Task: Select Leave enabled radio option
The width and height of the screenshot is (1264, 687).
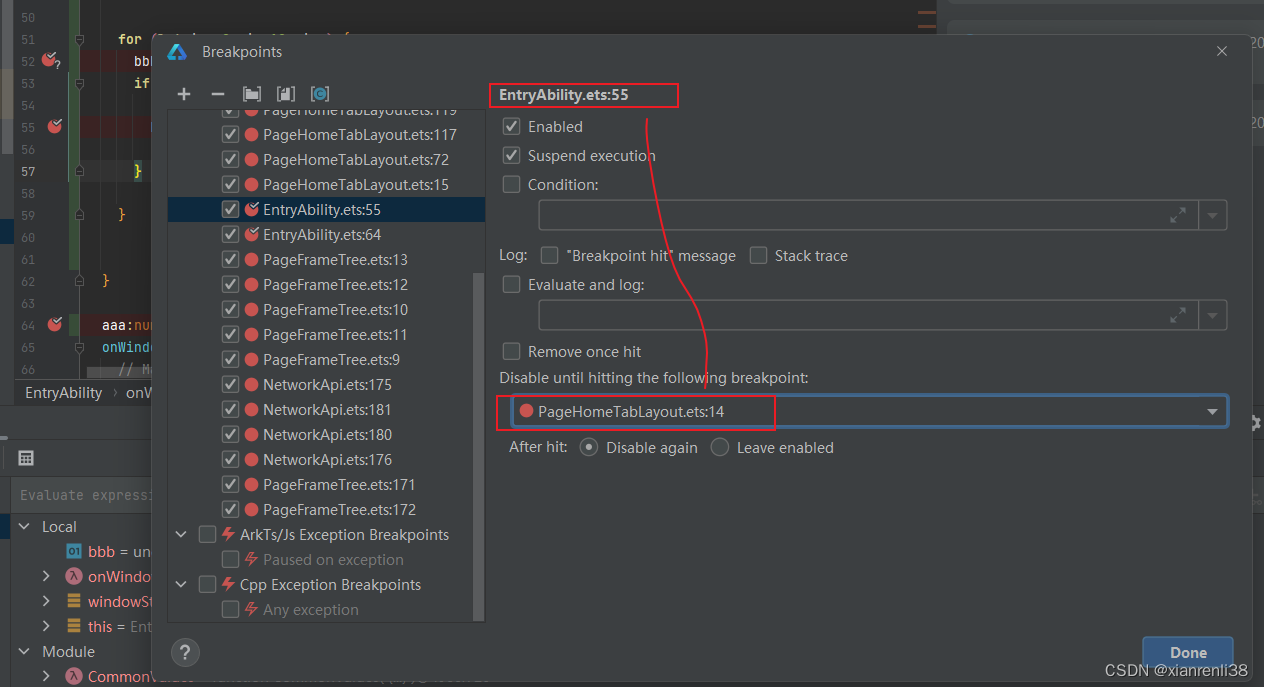Action: pyautogui.click(x=720, y=448)
